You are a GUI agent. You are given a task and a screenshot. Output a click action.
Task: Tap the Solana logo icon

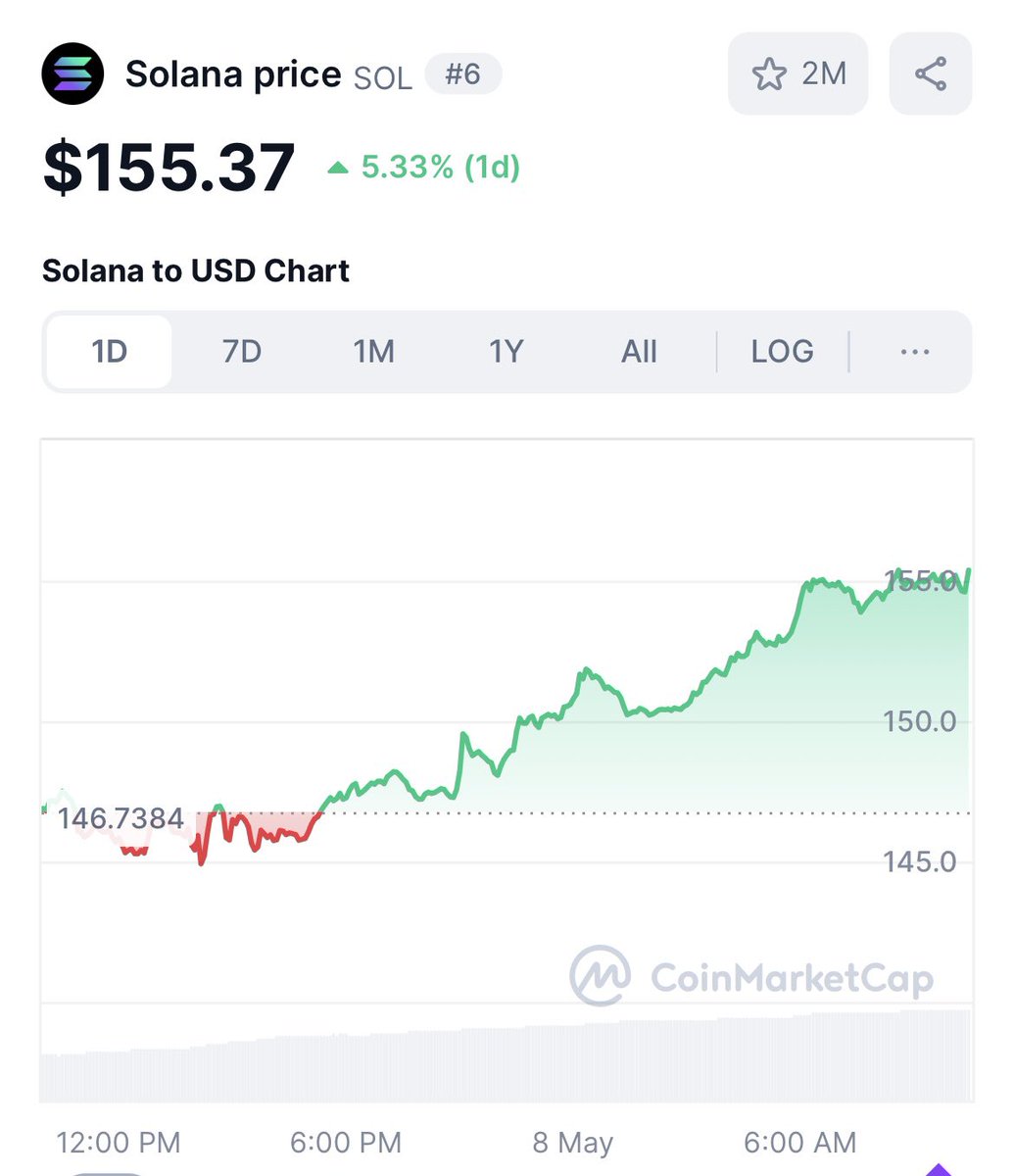tap(72, 73)
